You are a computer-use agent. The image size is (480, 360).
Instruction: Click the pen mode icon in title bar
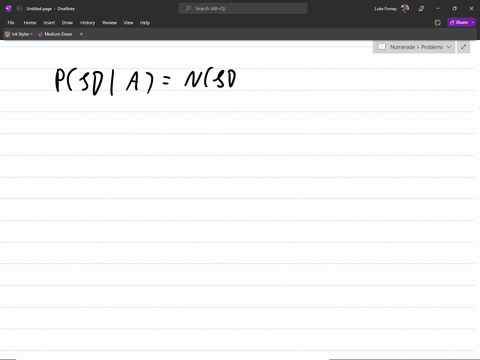[421, 9]
